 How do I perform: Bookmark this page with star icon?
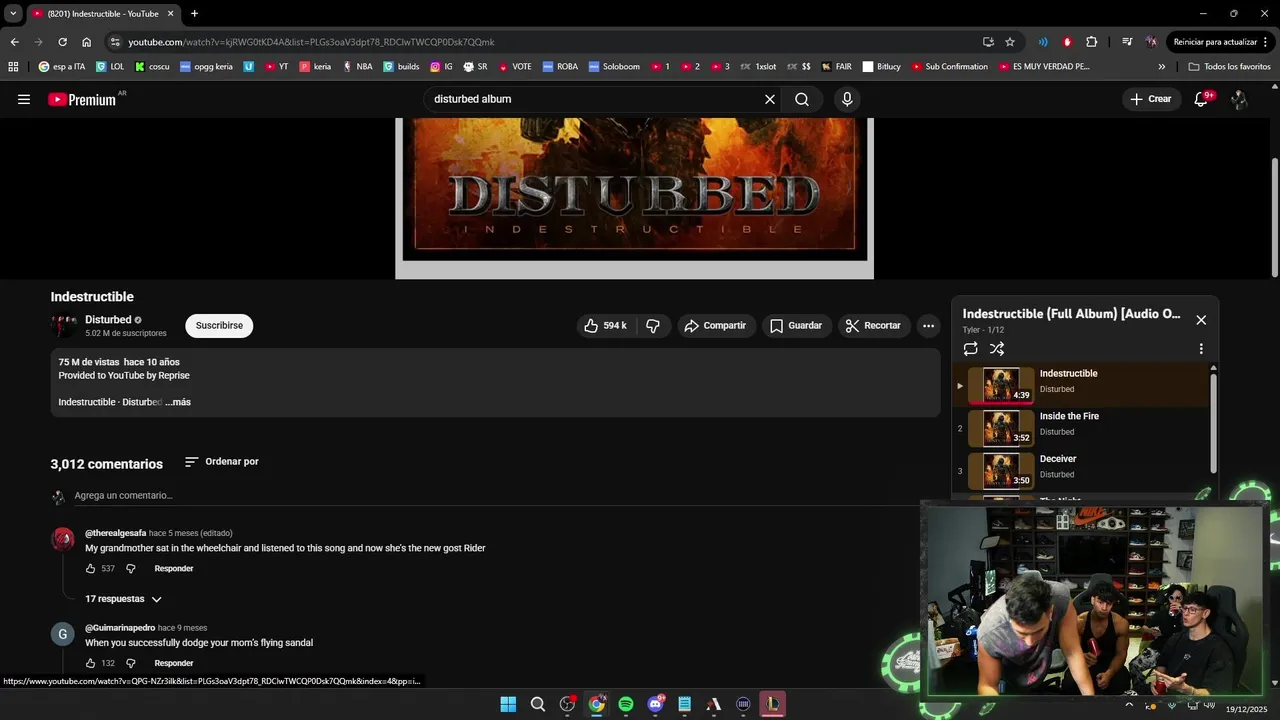coord(1010,42)
